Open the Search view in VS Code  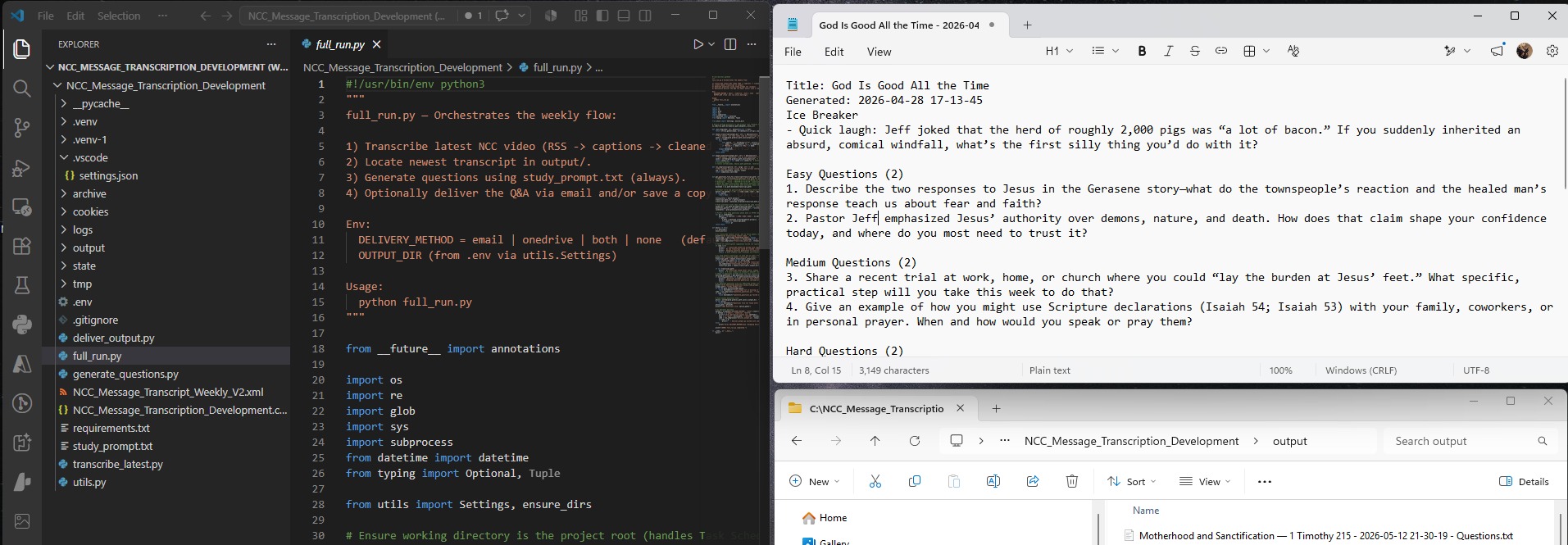22,89
